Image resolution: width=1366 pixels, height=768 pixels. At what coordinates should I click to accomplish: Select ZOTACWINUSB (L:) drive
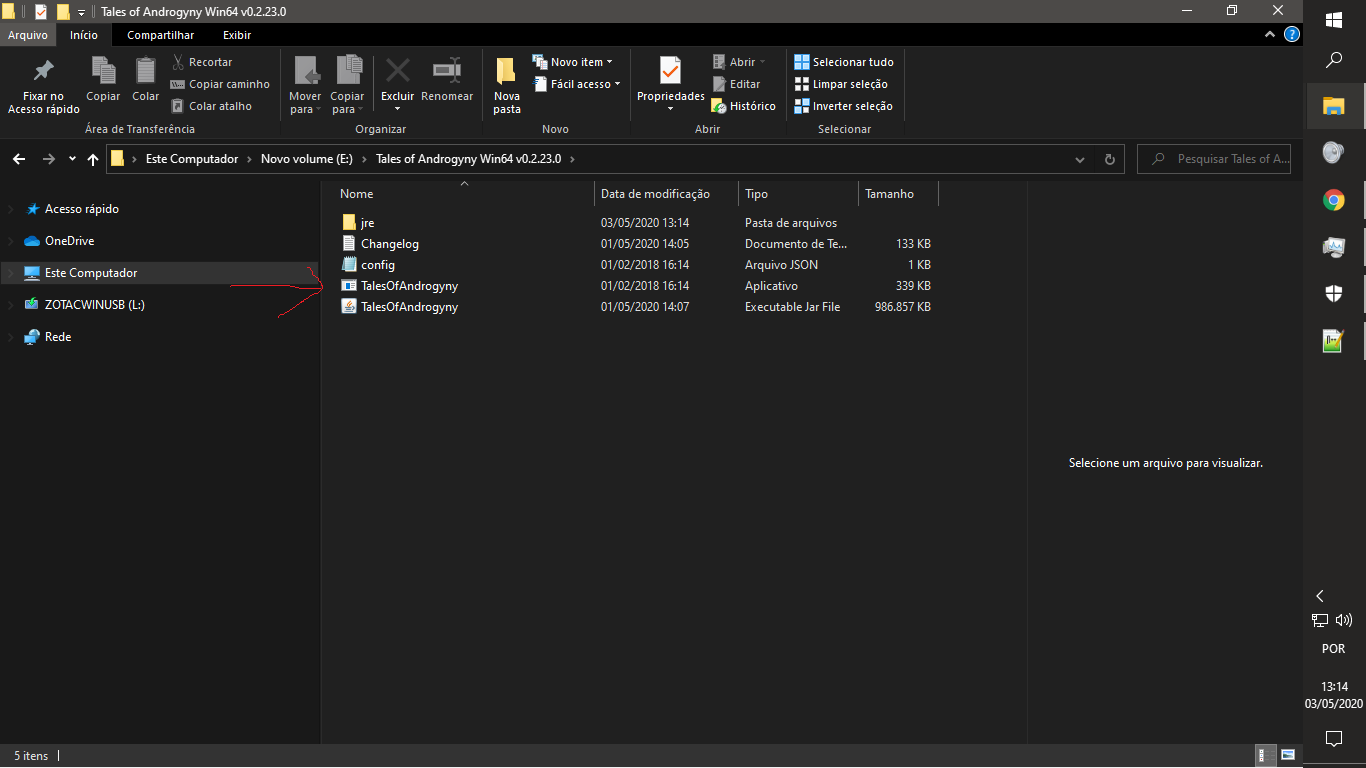(95, 305)
